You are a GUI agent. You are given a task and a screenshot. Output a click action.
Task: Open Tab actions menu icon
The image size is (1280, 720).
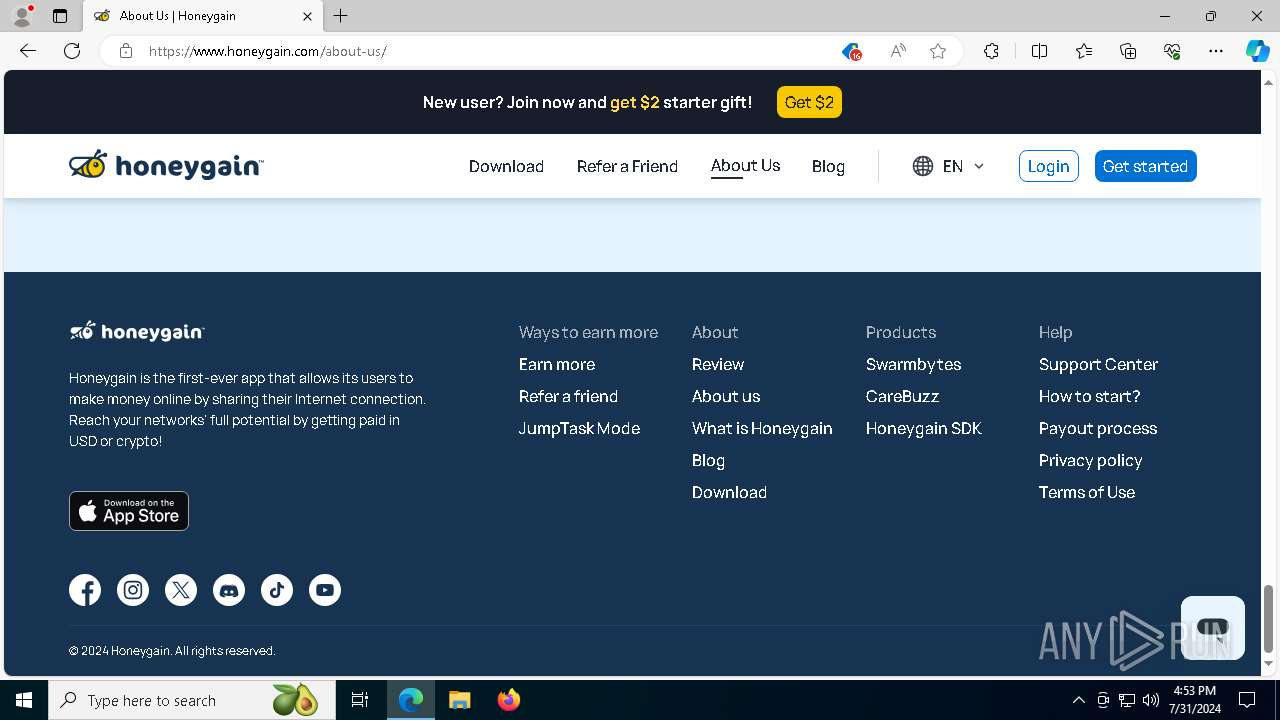coord(60,16)
